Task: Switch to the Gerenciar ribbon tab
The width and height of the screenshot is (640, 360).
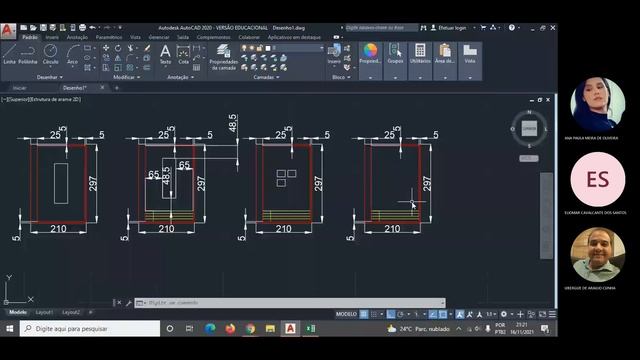Action: (159, 37)
